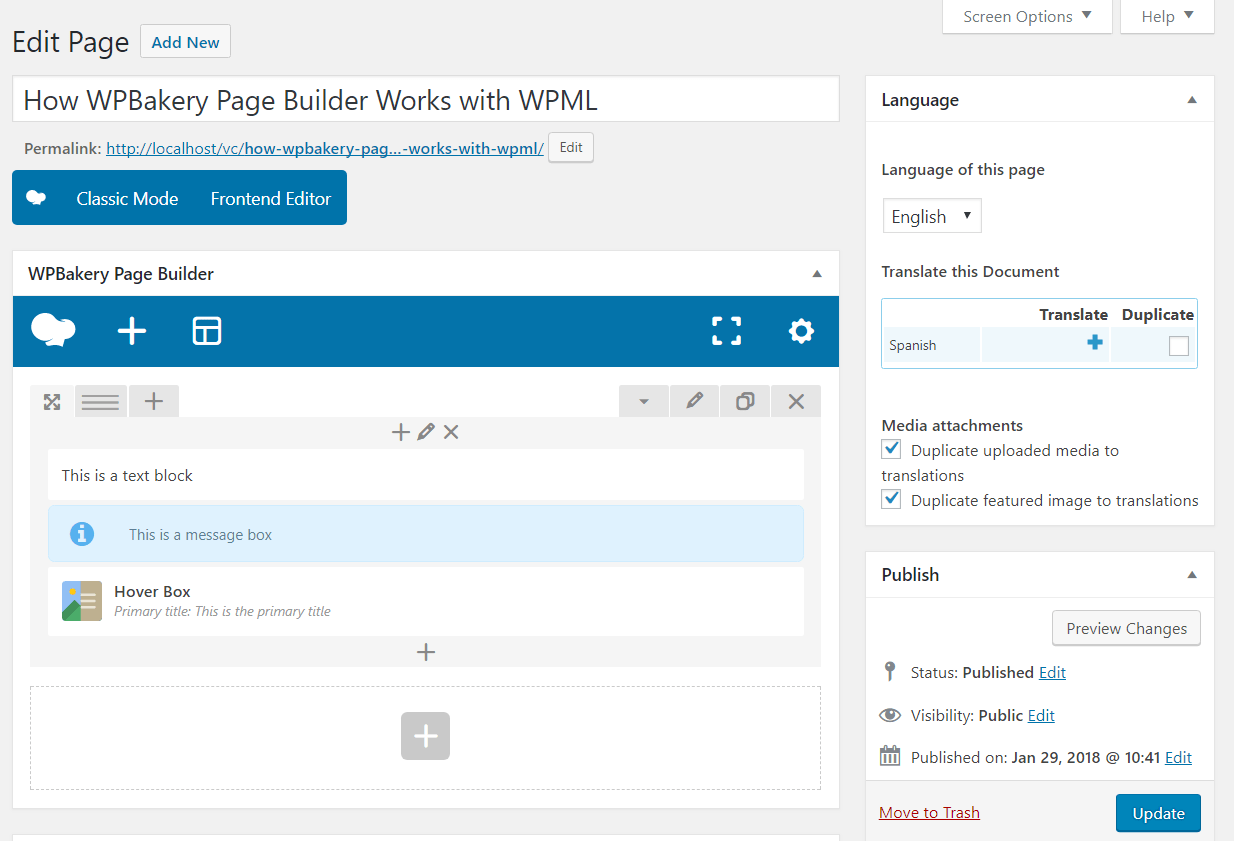The width and height of the screenshot is (1234, 841).
Task: Open the Screen Options dropdown
Action: coord(1026,16)
